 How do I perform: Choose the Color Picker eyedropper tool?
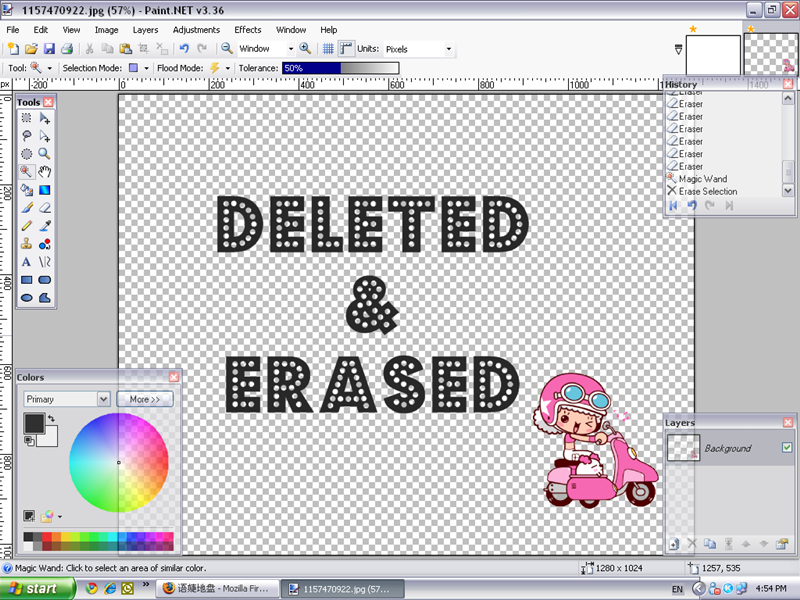[x=45, y=225]
